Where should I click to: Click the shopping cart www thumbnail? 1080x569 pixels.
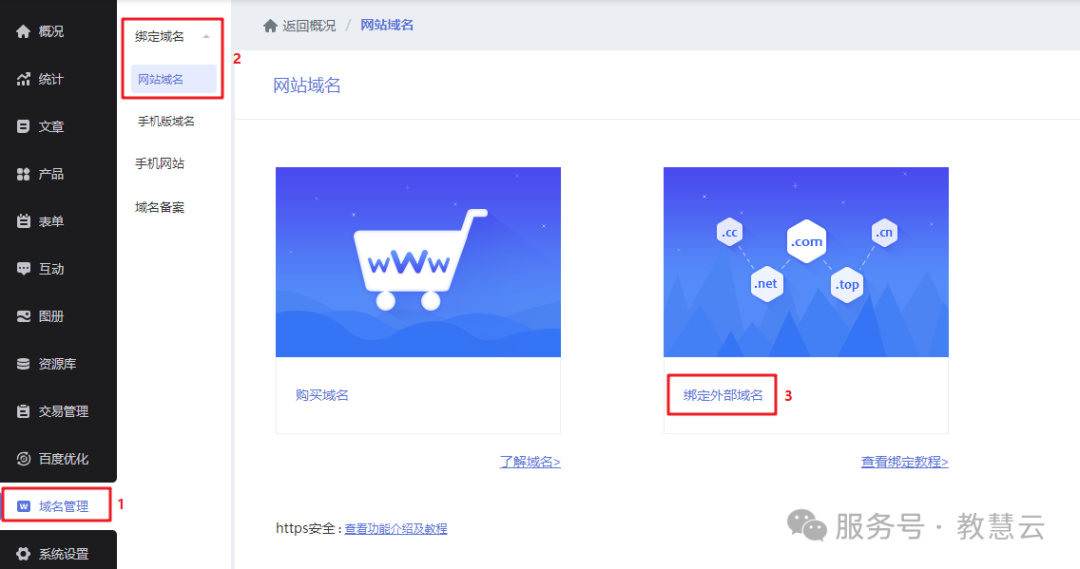[x=418, y=262]
